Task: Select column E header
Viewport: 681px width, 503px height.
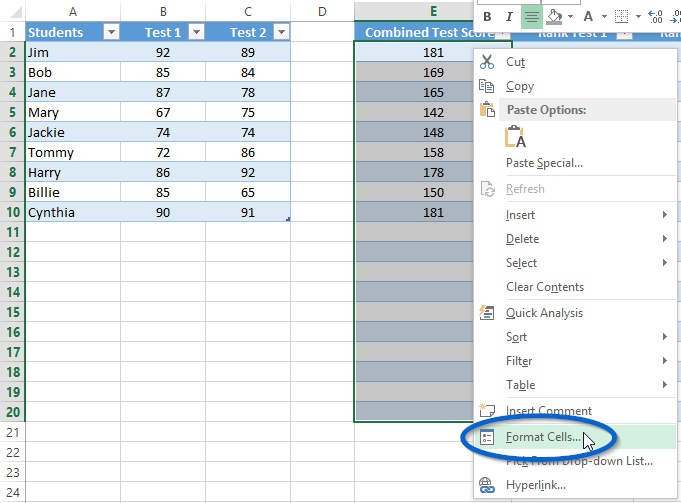Action: (x=414, y=11)
